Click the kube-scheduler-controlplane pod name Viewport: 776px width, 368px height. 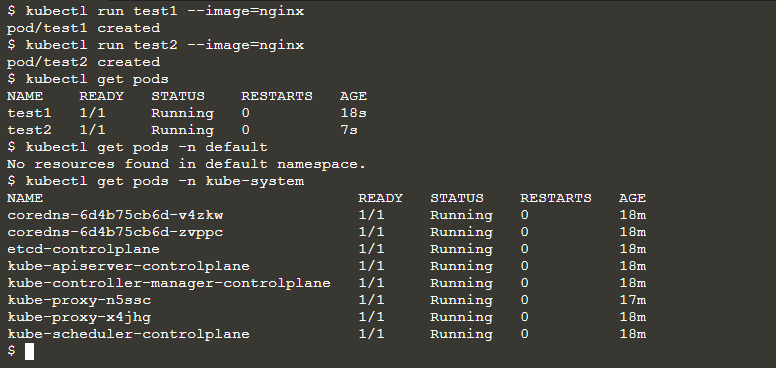(128, 334)
